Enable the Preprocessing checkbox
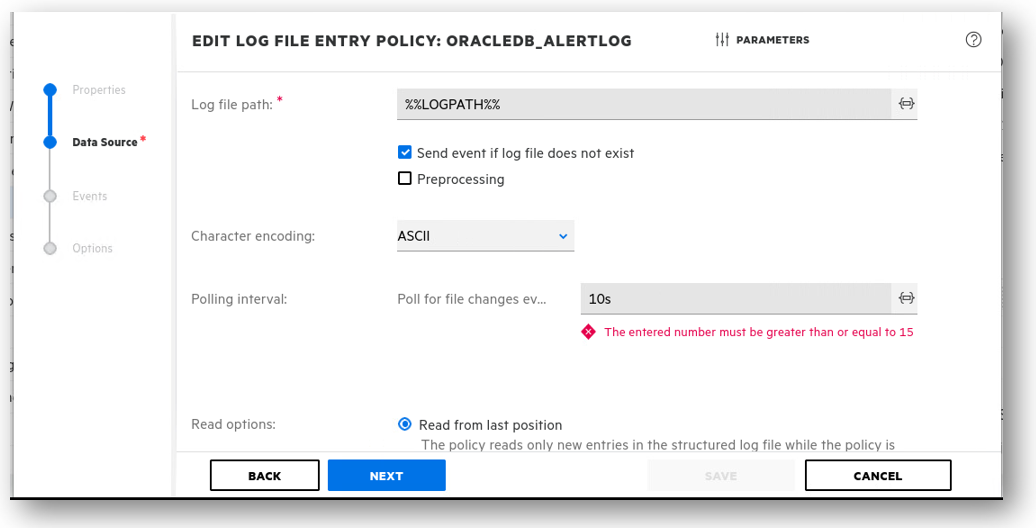Image resolution: width=1036 pixels, height=528 pixels. 405,179
